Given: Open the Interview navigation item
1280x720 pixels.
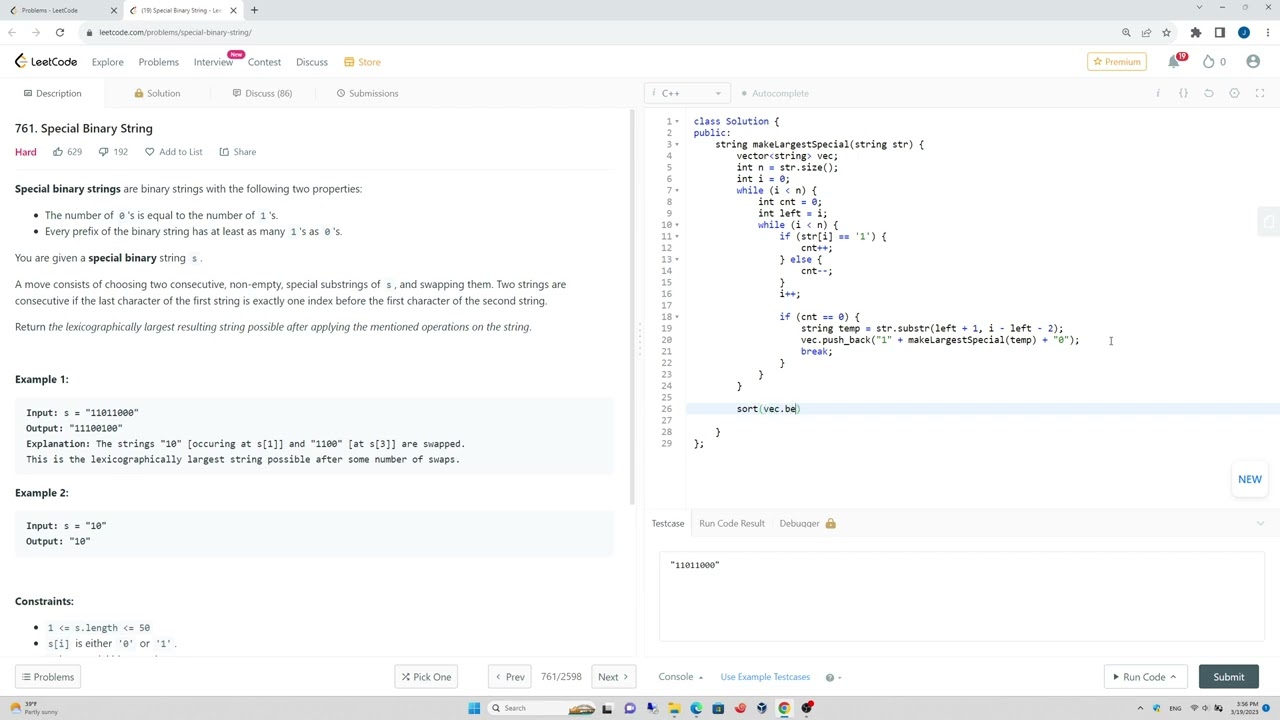Looking at the screenshot, I should pyautogui.click(x=213, y=62).
